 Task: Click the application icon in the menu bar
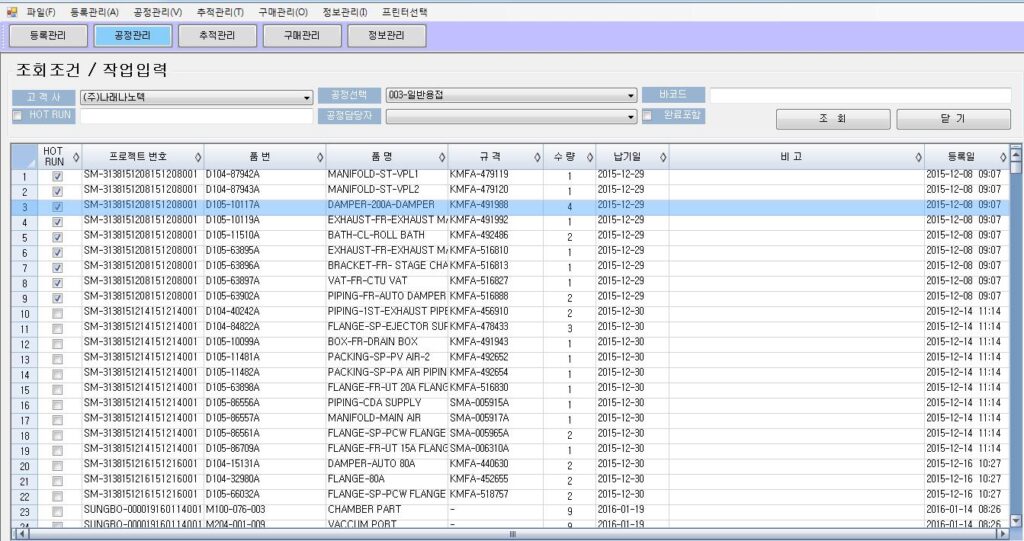(x=12, y=12)
